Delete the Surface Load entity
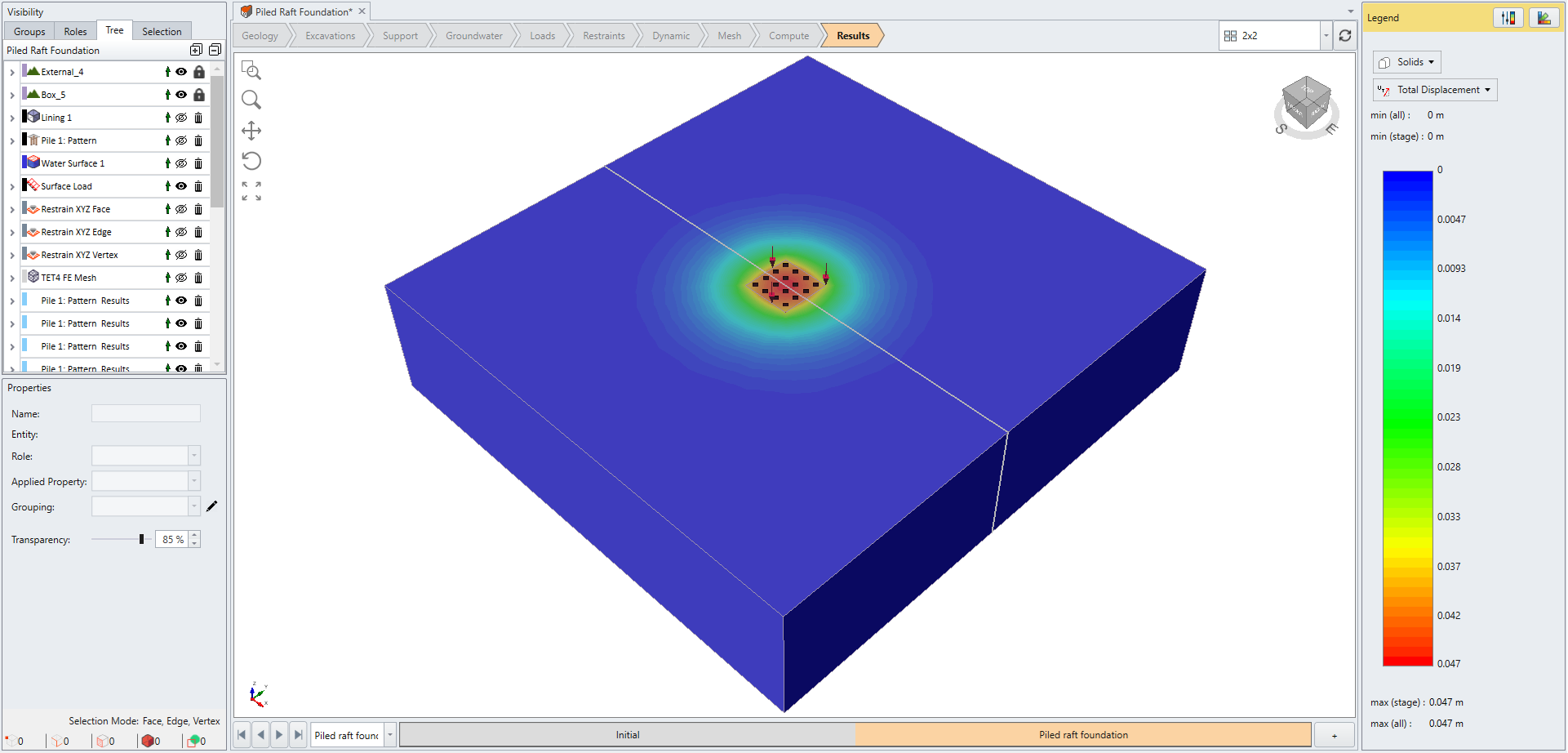Image resolution: width=1568 pixels, height=753 pixels. coord(198,186)
